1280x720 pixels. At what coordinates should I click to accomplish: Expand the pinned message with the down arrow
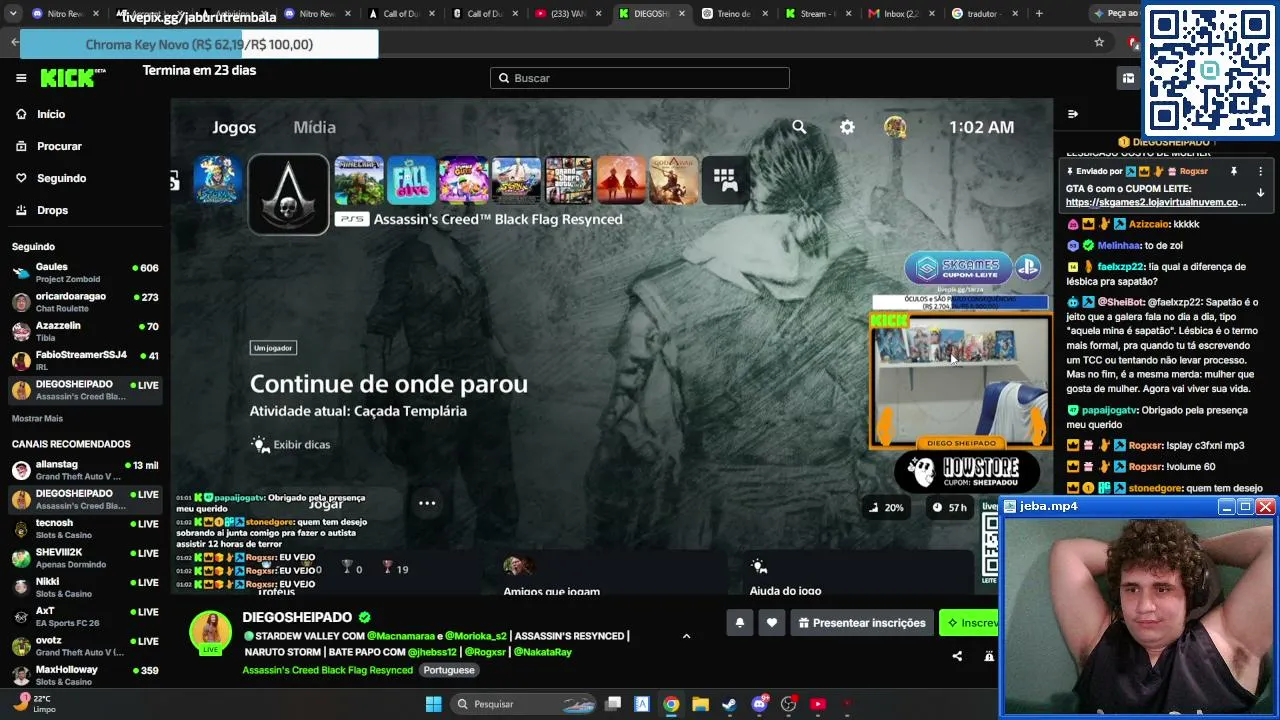pyautogui.click(x=1260, y=193)
